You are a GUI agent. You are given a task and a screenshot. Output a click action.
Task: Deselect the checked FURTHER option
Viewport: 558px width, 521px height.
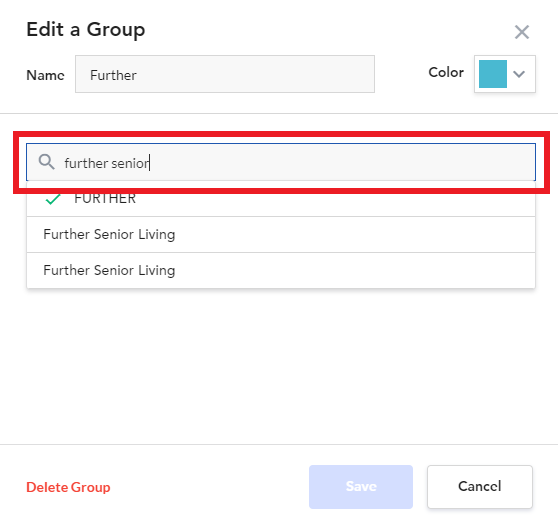click(x=281, y=199)
